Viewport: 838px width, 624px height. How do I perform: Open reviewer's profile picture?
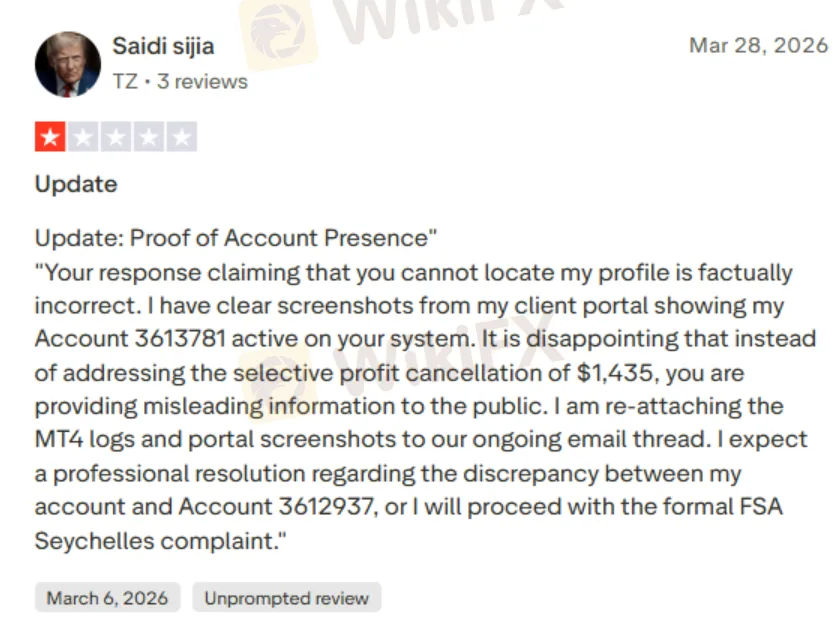[x=68, y=63]
